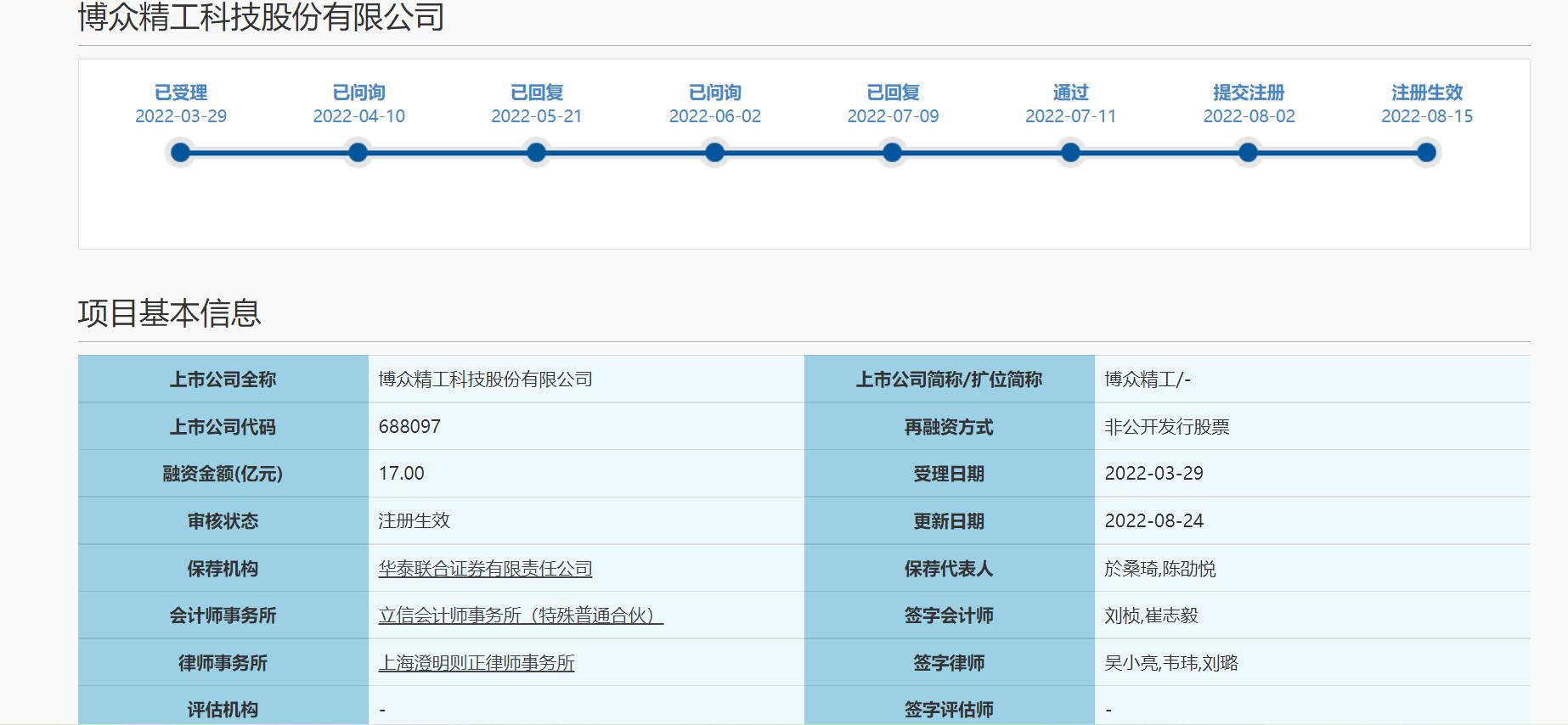Click the 提交注册 stage label
The width and height of the screenshot is (1568, 725).
coord(1249,93)
